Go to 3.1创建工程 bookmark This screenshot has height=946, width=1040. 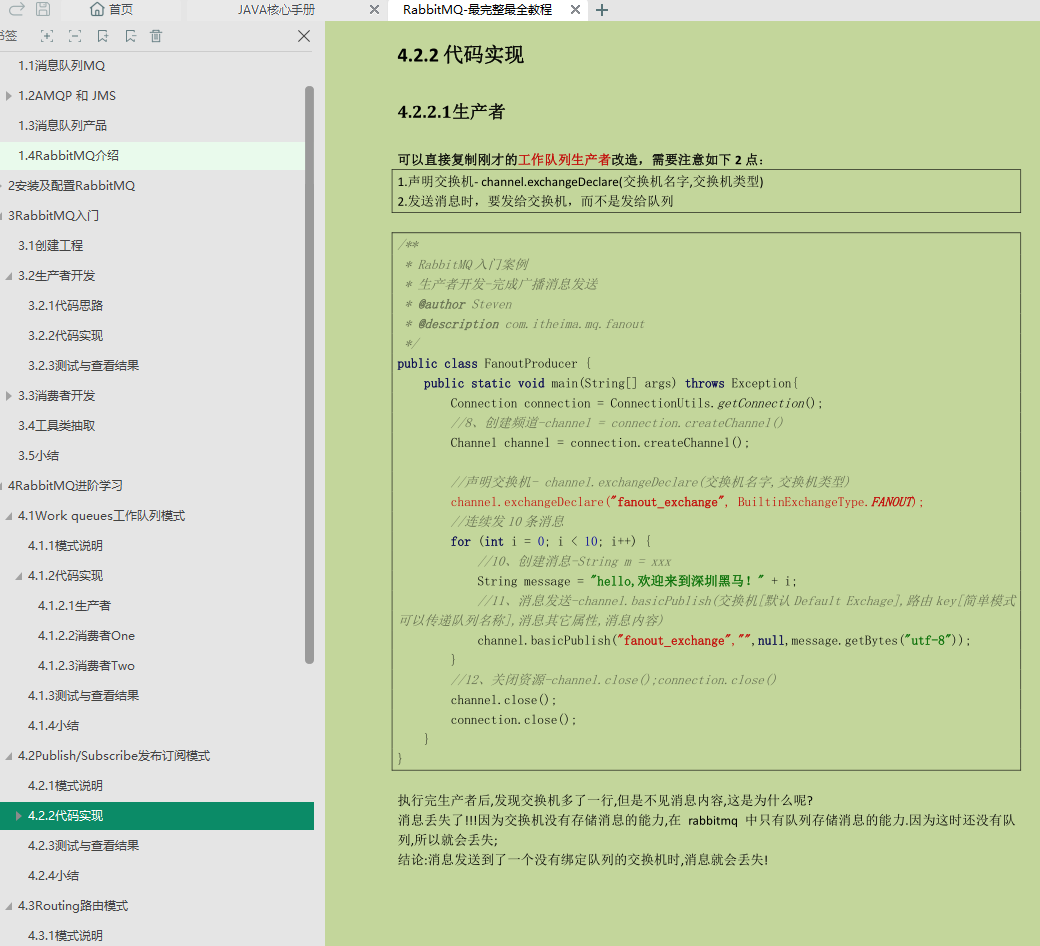coord(50,245)
